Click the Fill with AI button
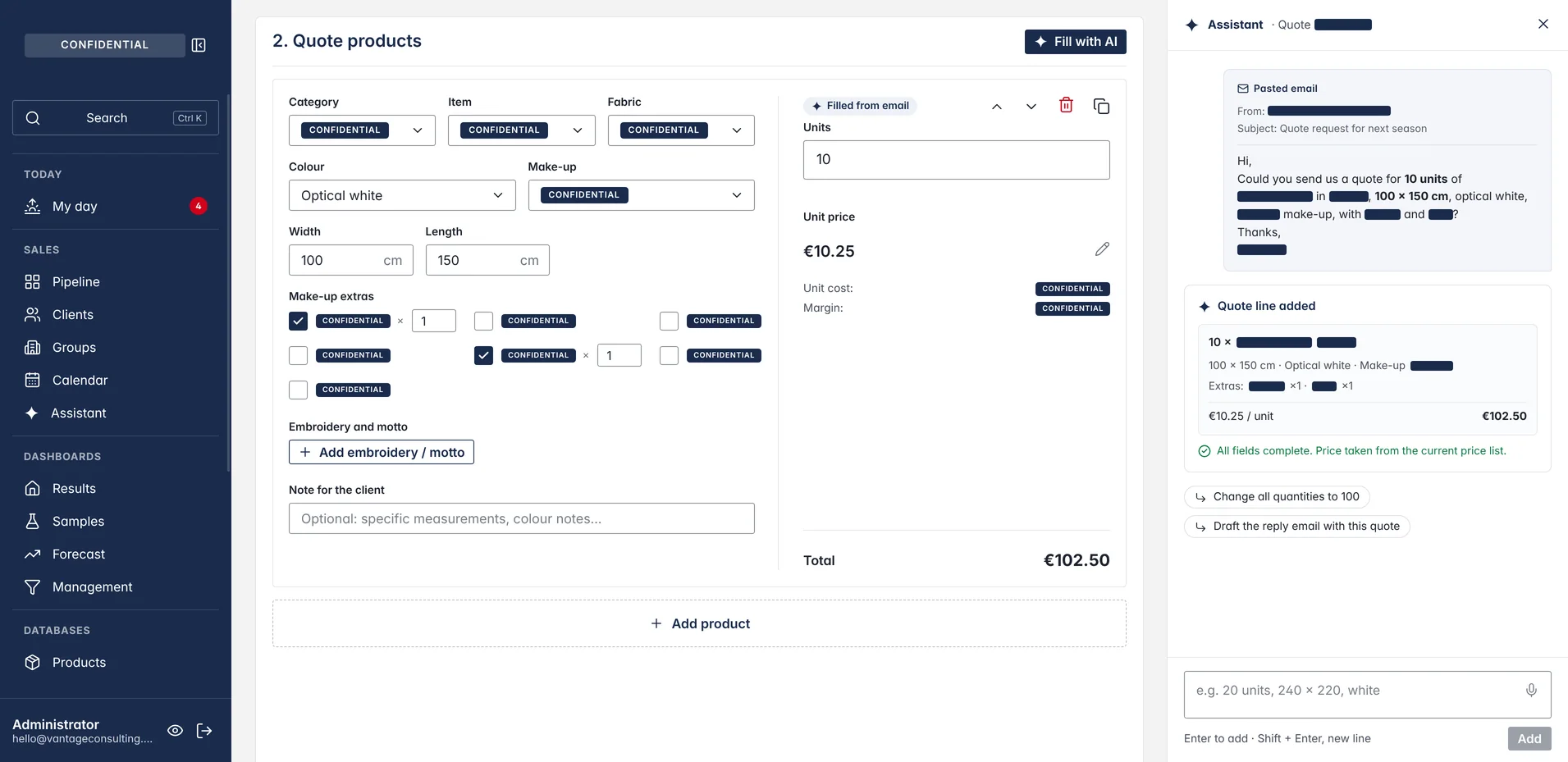Image resolution: width=1568 pixels, height=762 pixels. pyautogui.click(x=1075, y=42)
